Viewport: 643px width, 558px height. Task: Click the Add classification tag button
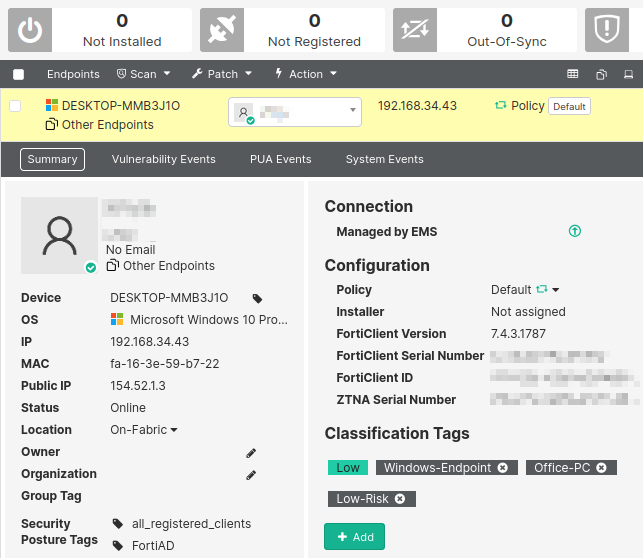click(354, 537)
